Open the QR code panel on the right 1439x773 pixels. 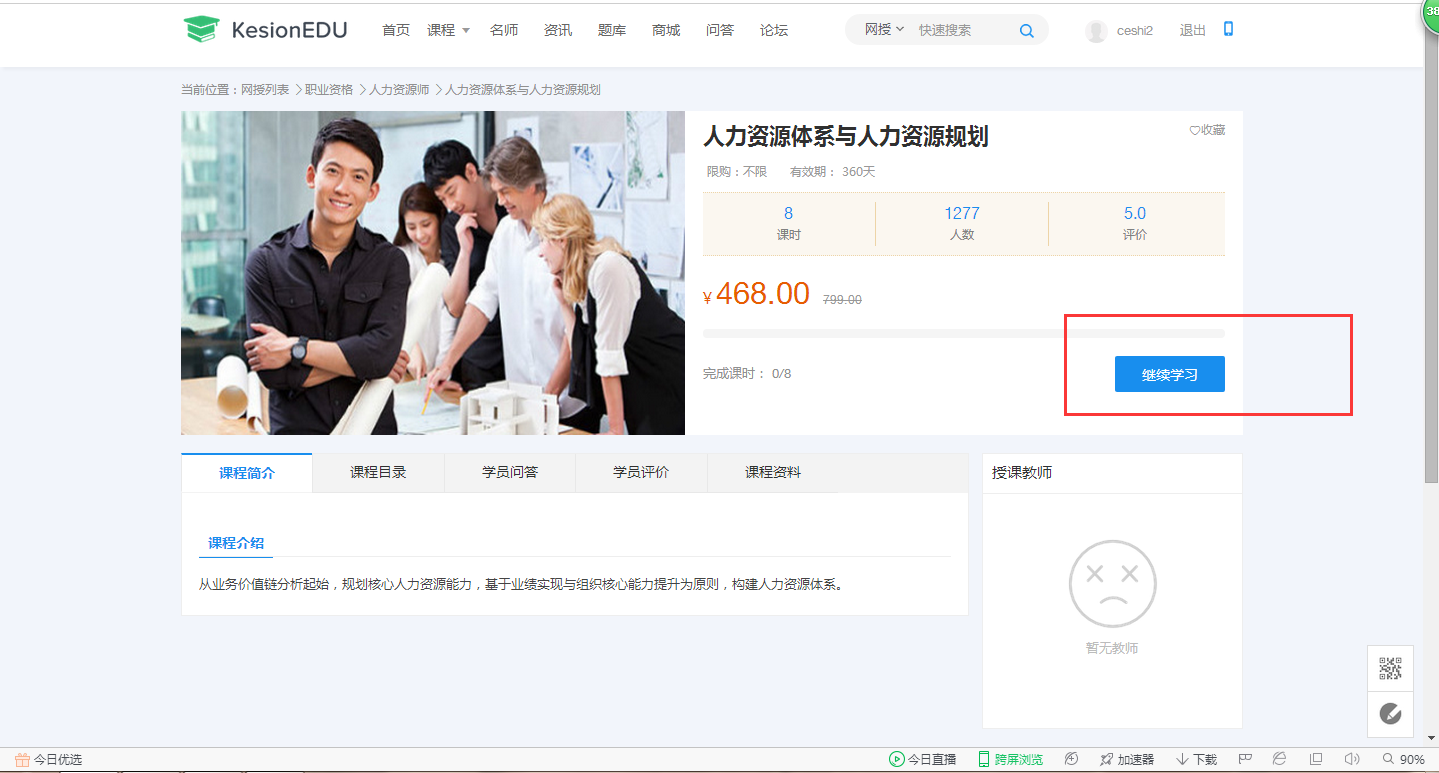click(1390, 667)
